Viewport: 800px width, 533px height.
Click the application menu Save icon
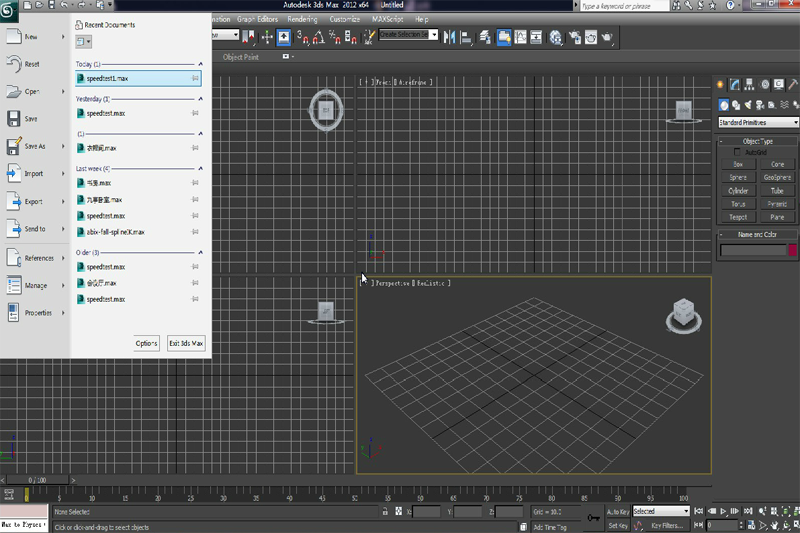pos(15,119)
